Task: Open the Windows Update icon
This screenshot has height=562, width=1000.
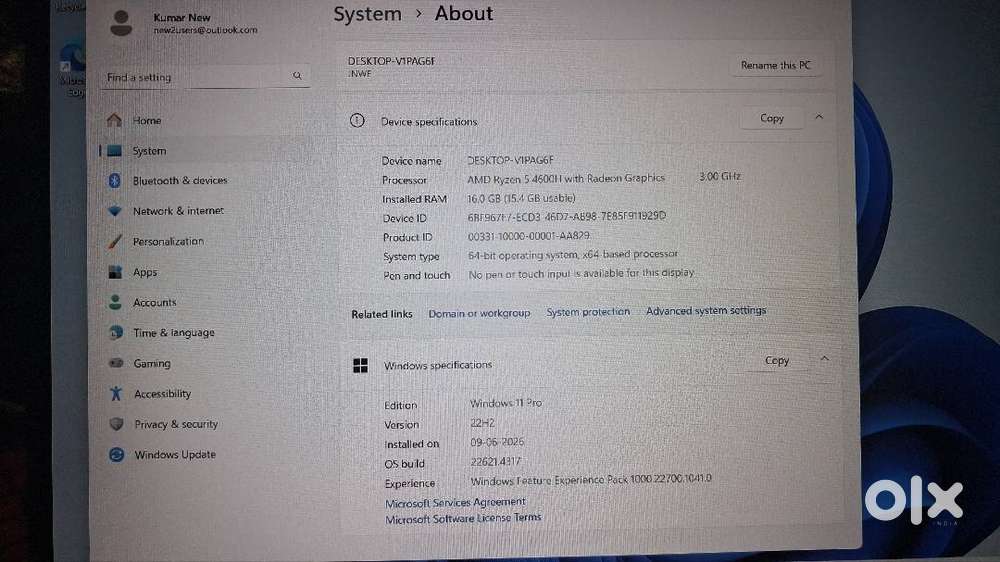Action: pos(116,454)
